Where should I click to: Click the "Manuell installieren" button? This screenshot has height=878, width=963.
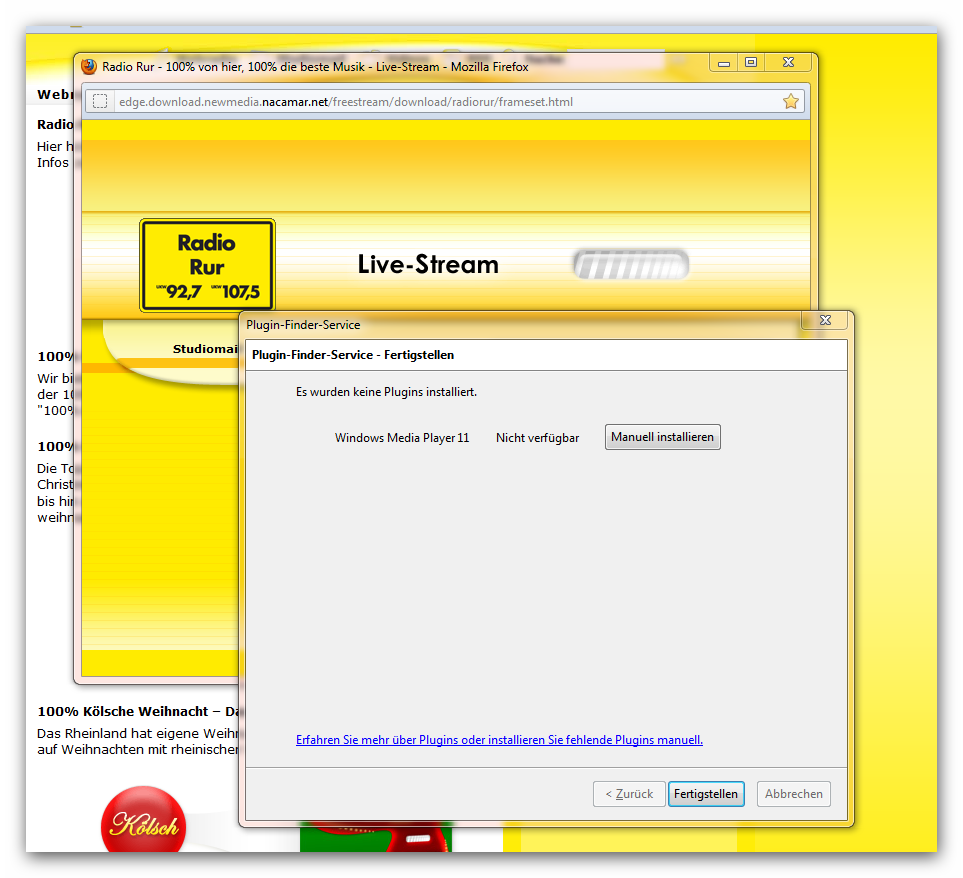pos(662,437)
